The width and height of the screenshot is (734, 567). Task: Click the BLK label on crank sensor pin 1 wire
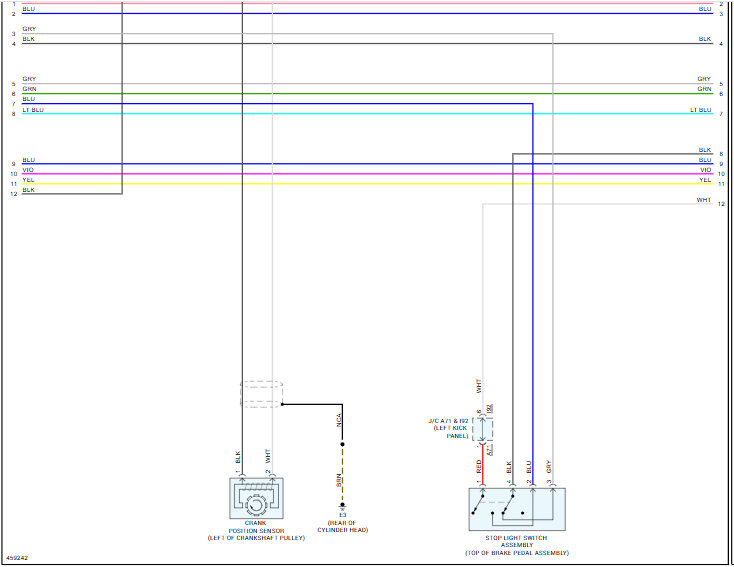[238, 457]
